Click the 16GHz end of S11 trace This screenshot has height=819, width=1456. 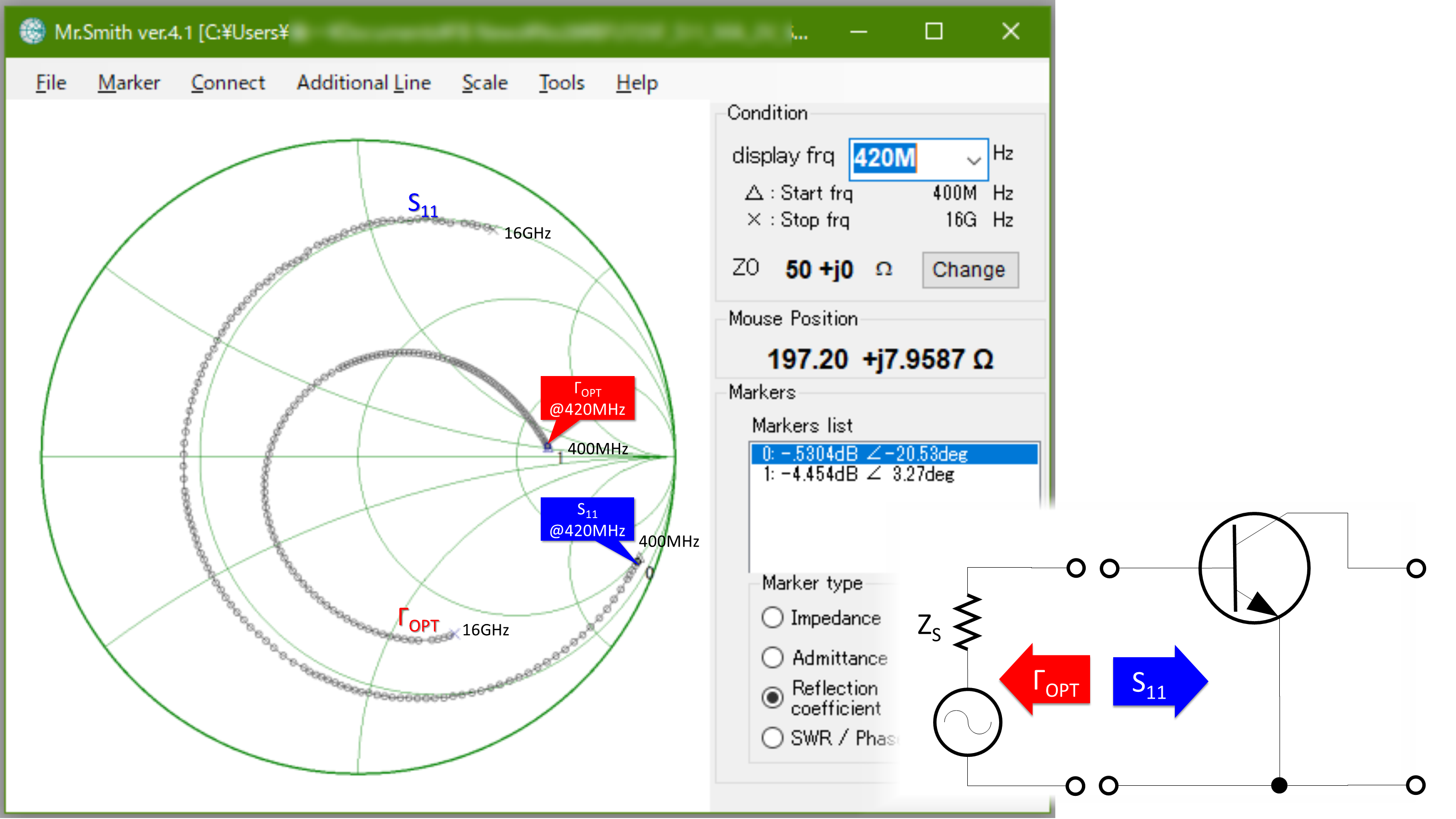point(493,229)
